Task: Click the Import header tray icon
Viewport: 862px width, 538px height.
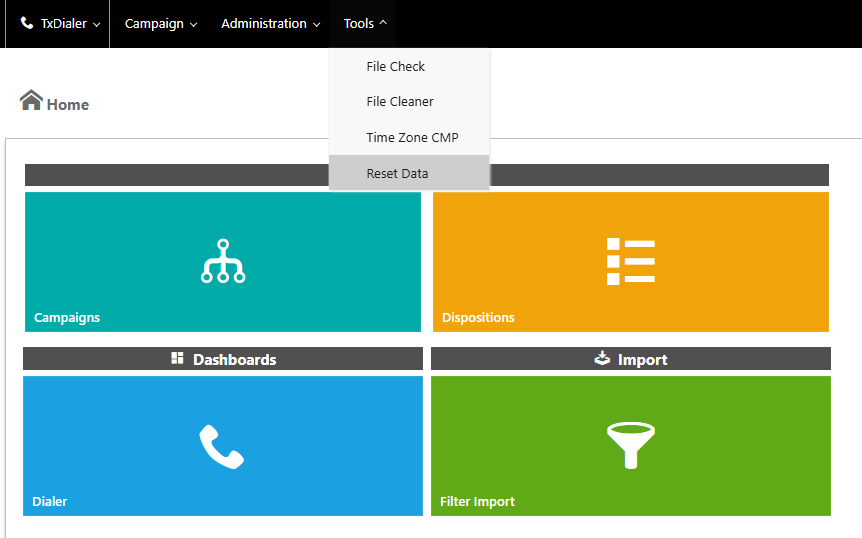Action: click(602, 358)
